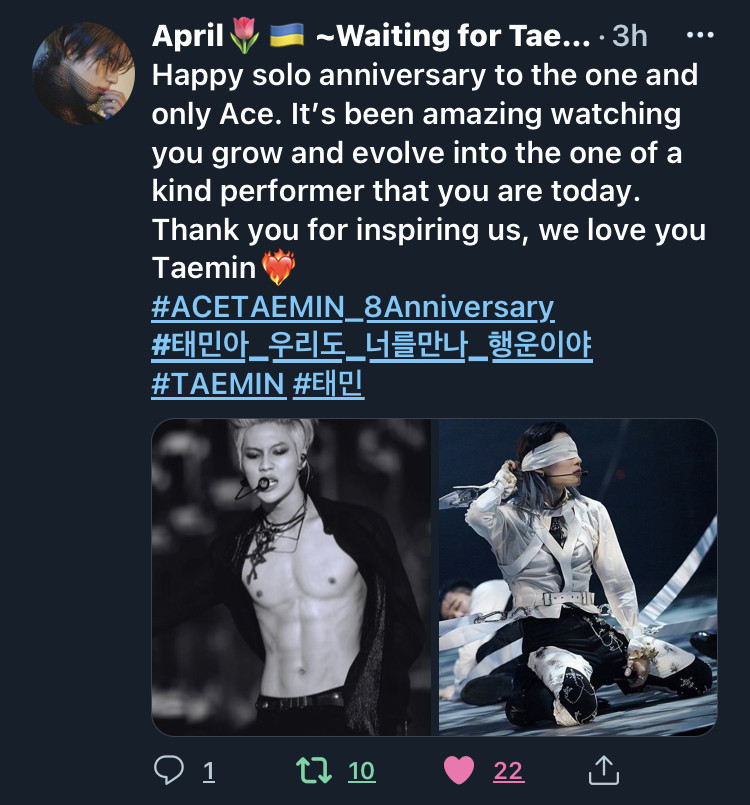Open April's profile avatar picture

pyautogui.click(x=83, y=73)
